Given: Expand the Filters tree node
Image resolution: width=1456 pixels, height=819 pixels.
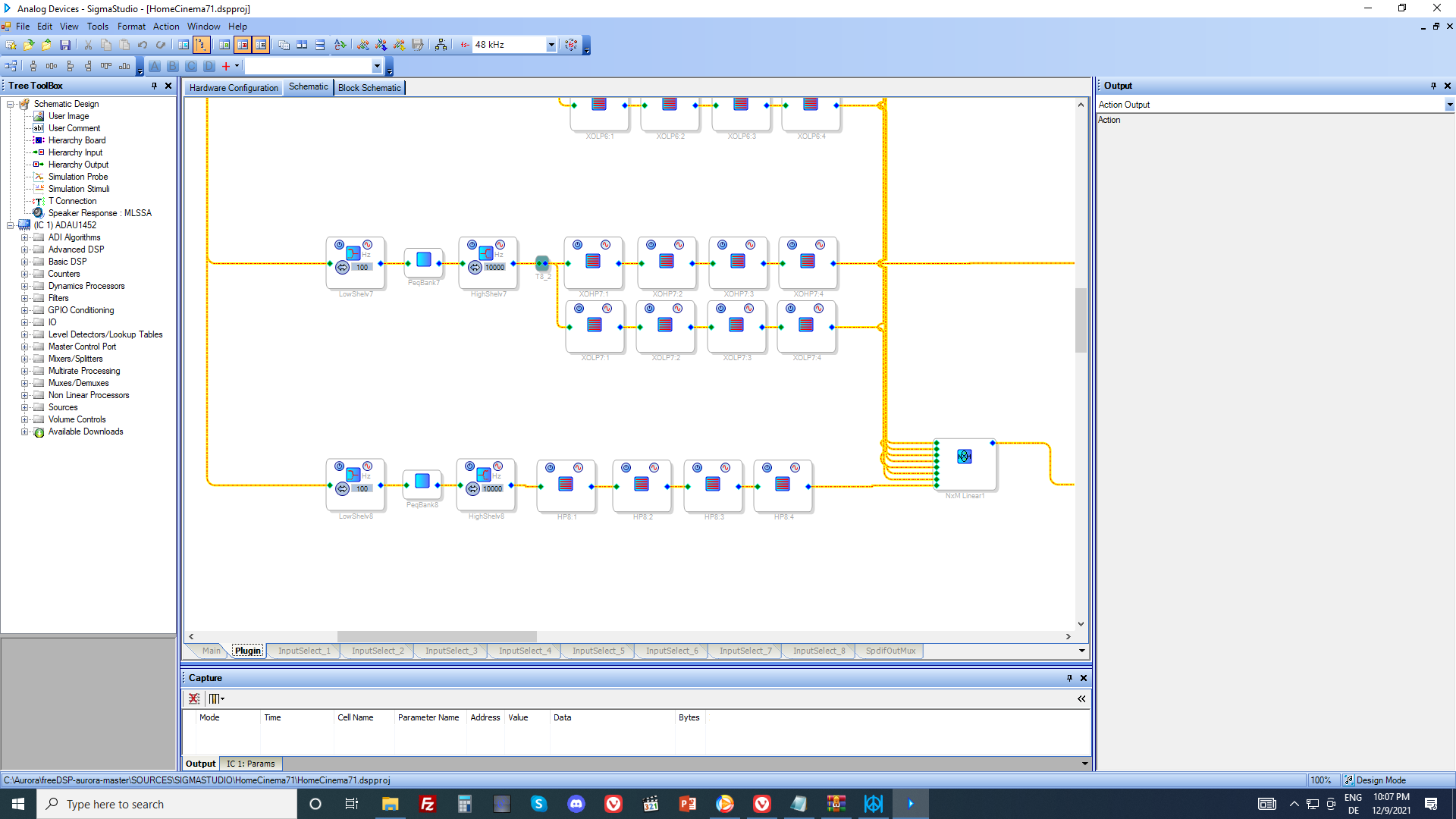Looking at the screenshot, I should tap(25, 298).
